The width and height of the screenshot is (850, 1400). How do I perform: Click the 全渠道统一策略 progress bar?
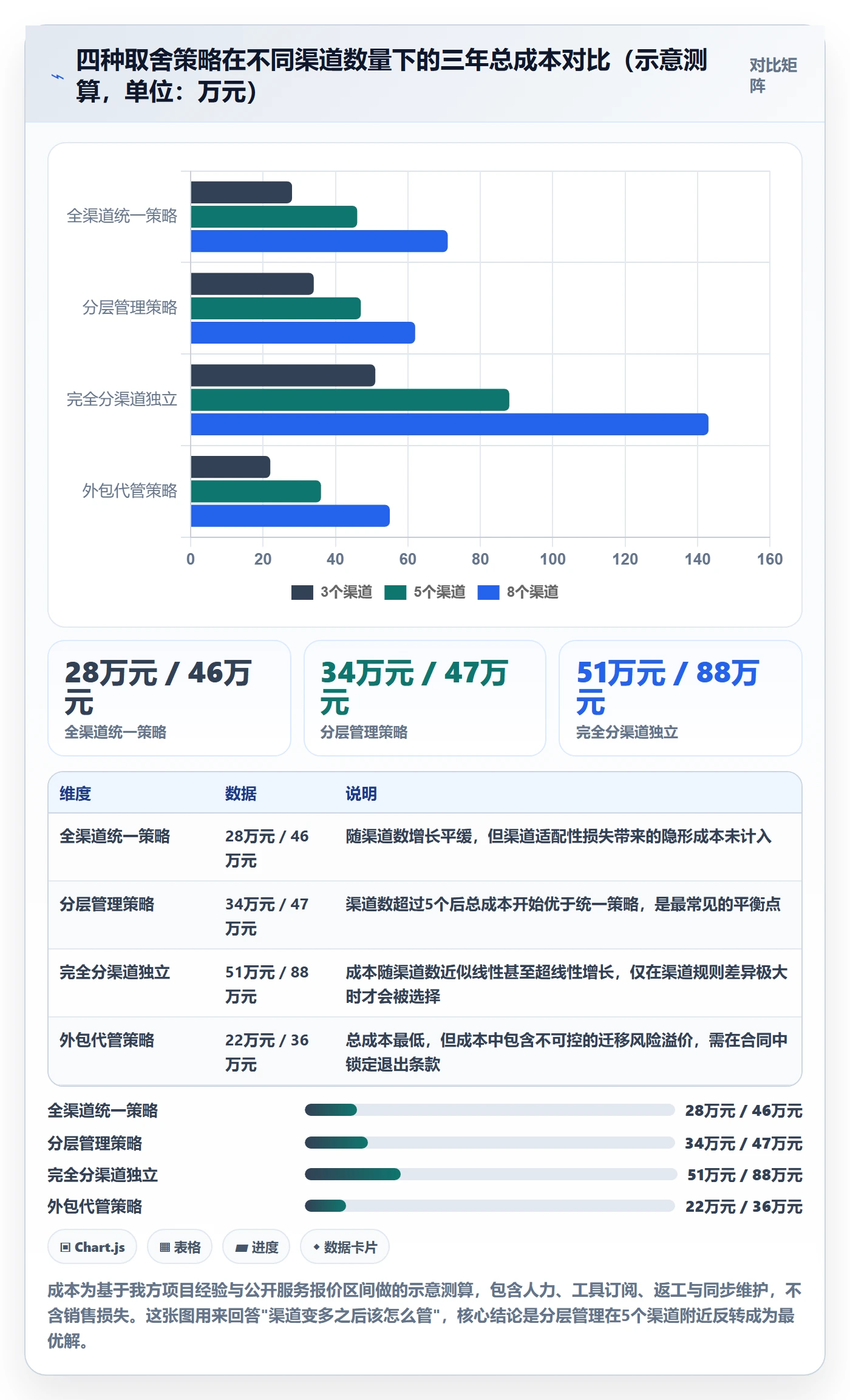tap(489, 1110)
